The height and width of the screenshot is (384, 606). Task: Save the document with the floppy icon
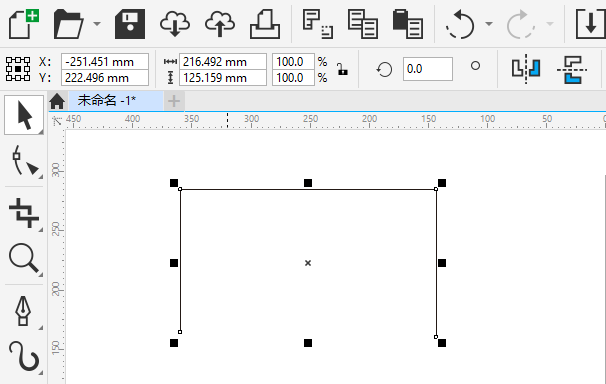[130, 24]
